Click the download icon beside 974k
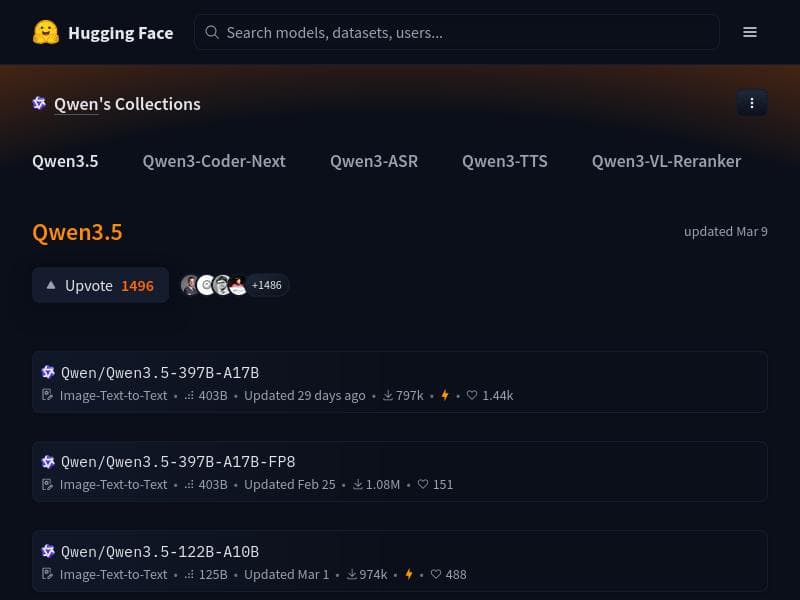This screenshot has width=800, height=600. coord(352,574)
